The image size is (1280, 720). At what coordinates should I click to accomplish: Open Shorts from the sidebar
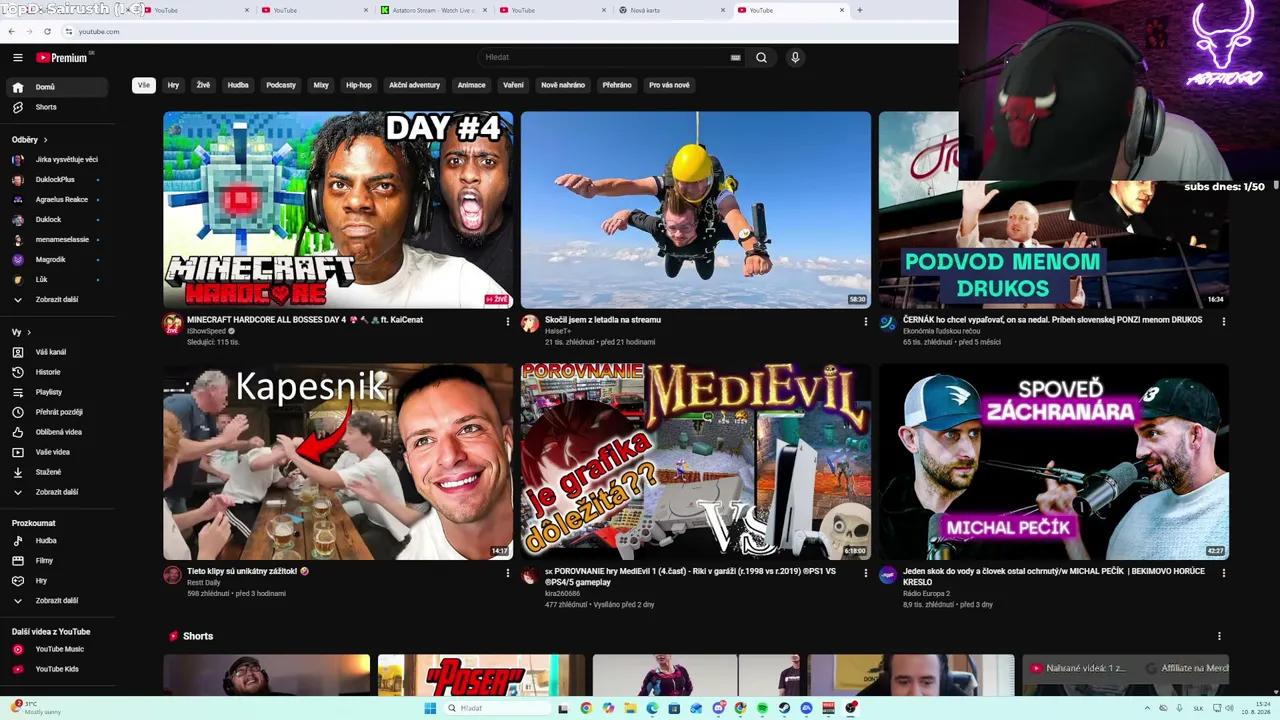coord(56,107)
